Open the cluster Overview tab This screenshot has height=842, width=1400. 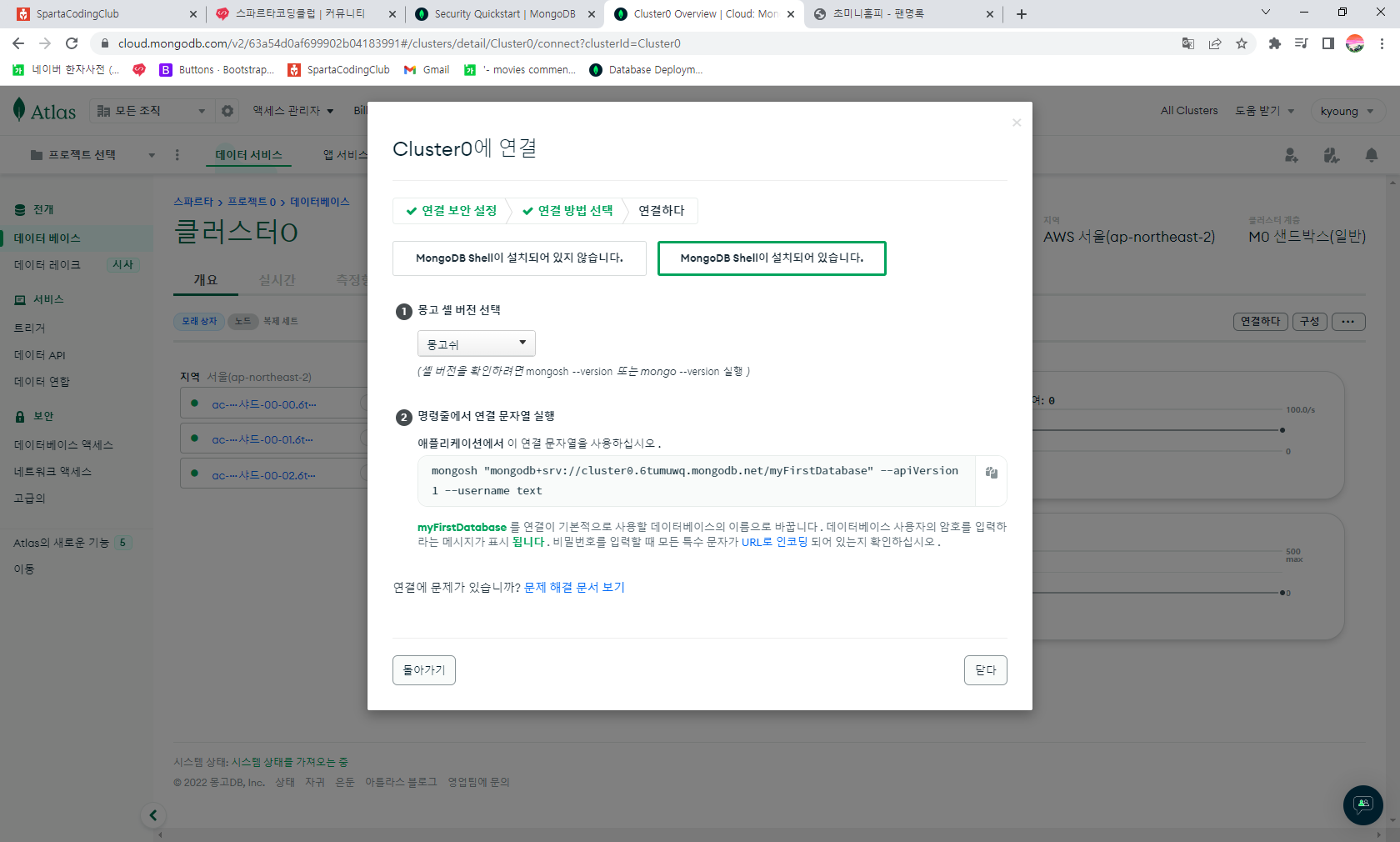point(206,280)
